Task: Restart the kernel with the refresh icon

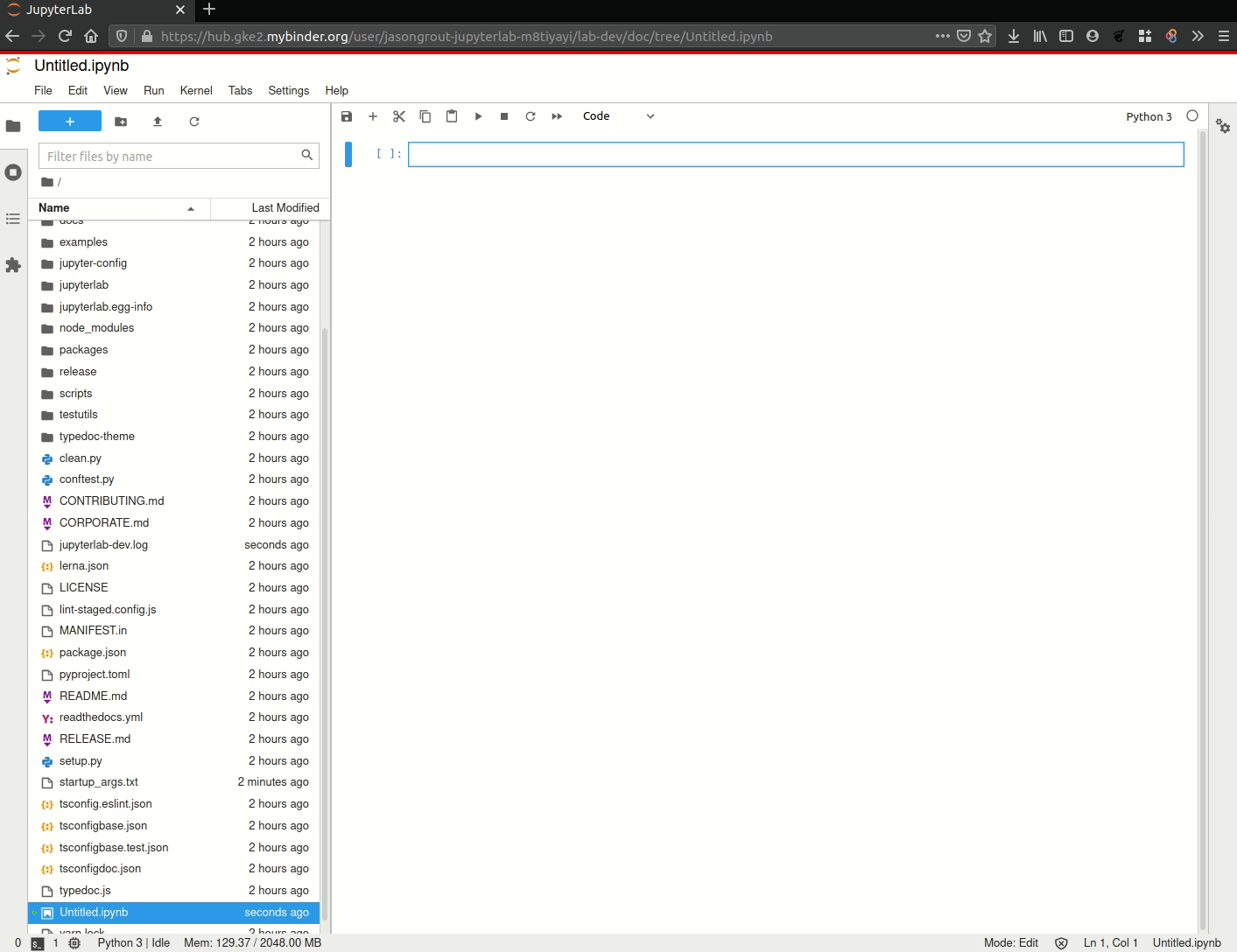Action: point(531,115)
